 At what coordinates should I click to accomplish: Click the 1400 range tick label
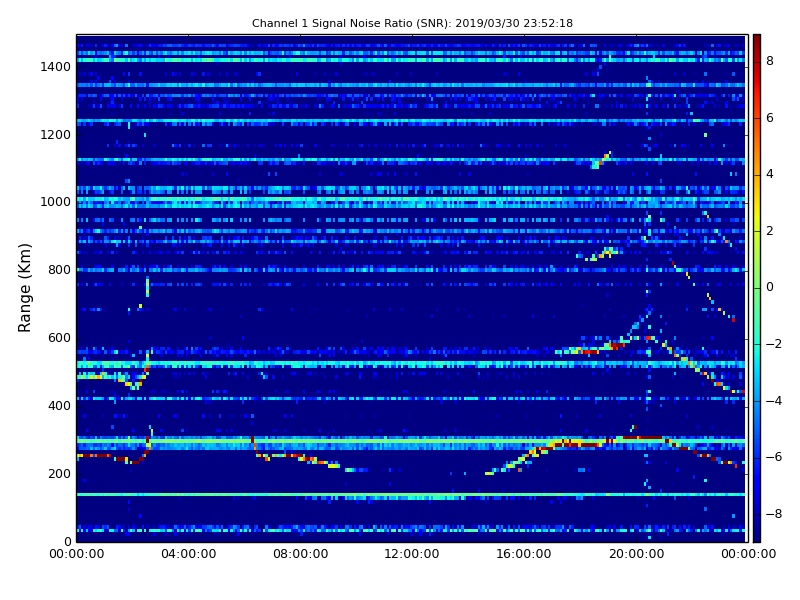pos(56,67)
